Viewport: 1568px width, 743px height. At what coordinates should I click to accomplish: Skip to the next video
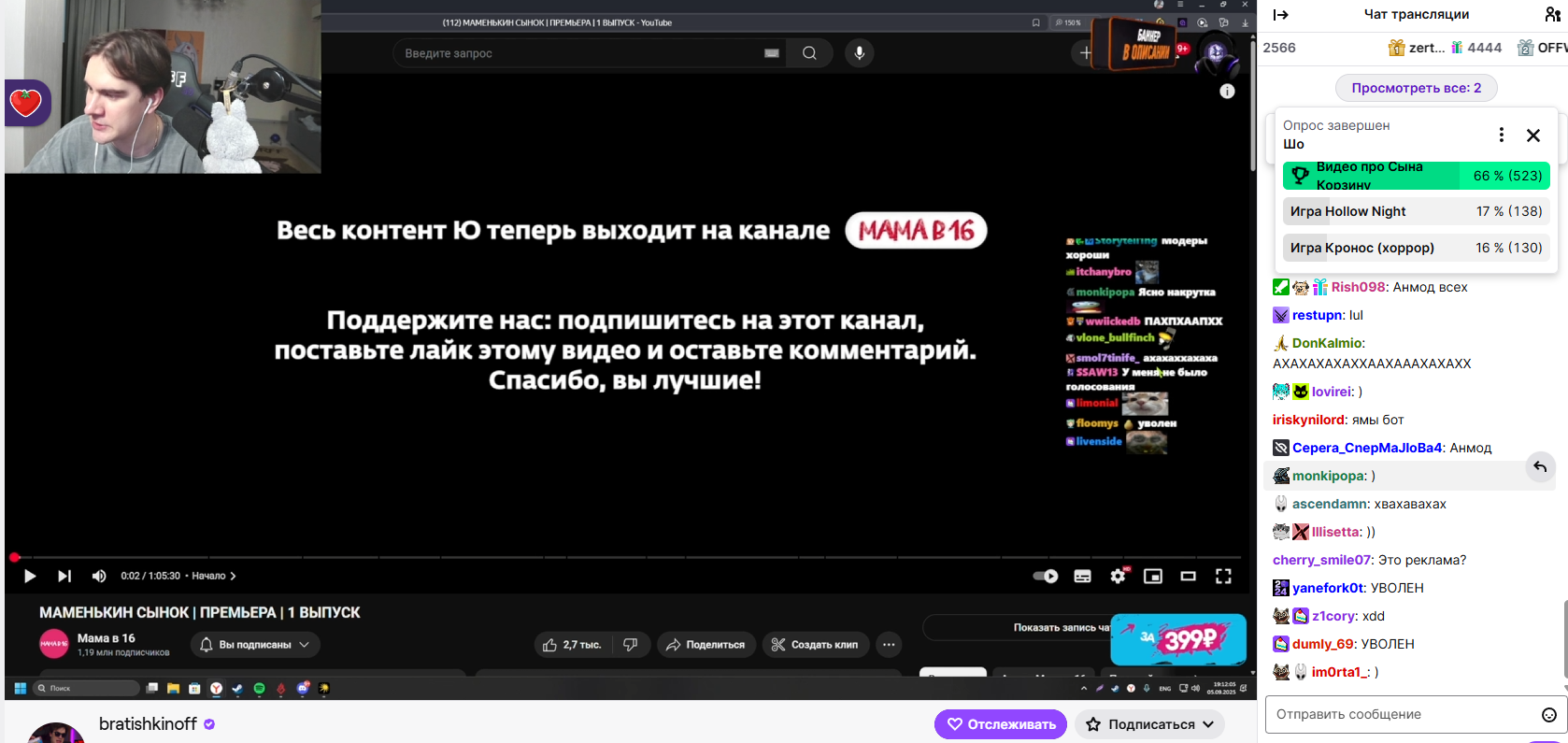(x=64, y=576)
